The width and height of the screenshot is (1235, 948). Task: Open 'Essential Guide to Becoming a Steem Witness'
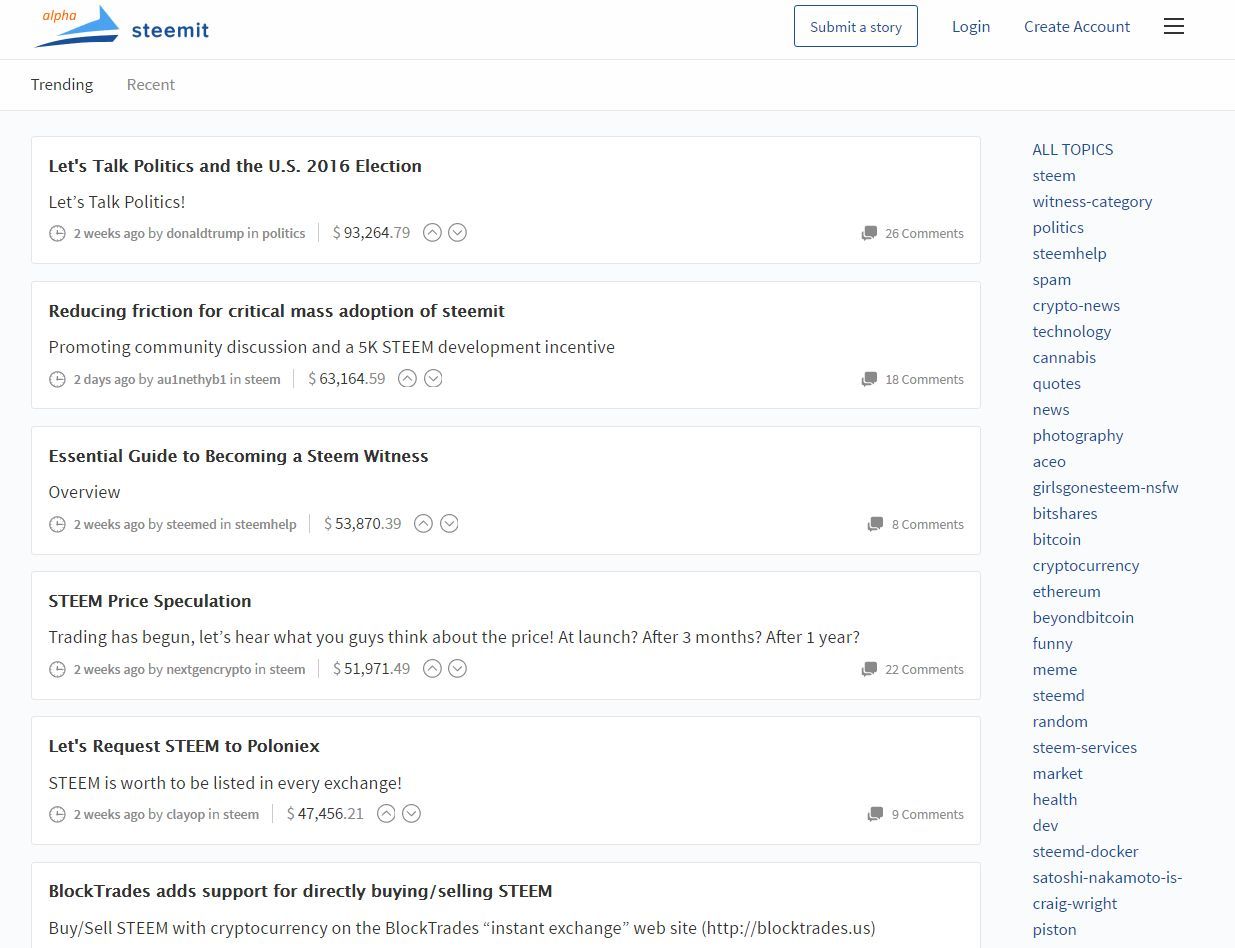[238, 456]
